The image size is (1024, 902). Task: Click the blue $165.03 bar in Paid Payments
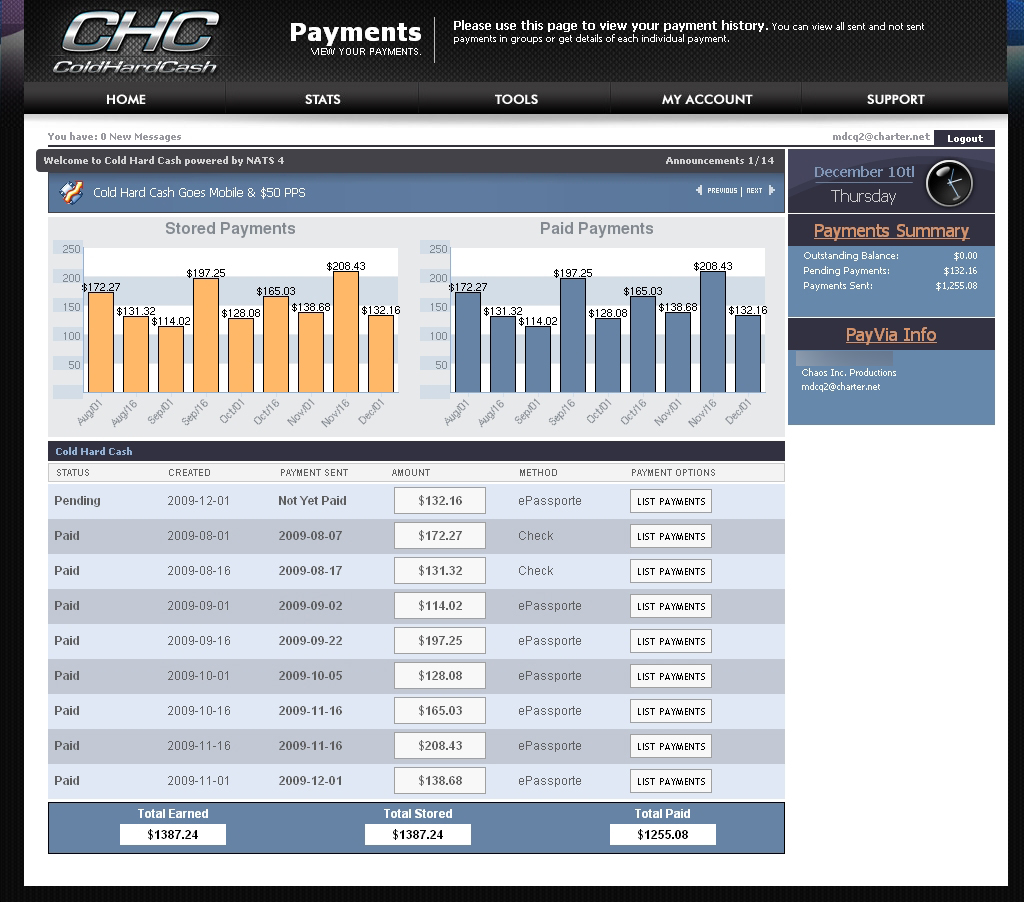pyautogui.click(x=643, y=344)
